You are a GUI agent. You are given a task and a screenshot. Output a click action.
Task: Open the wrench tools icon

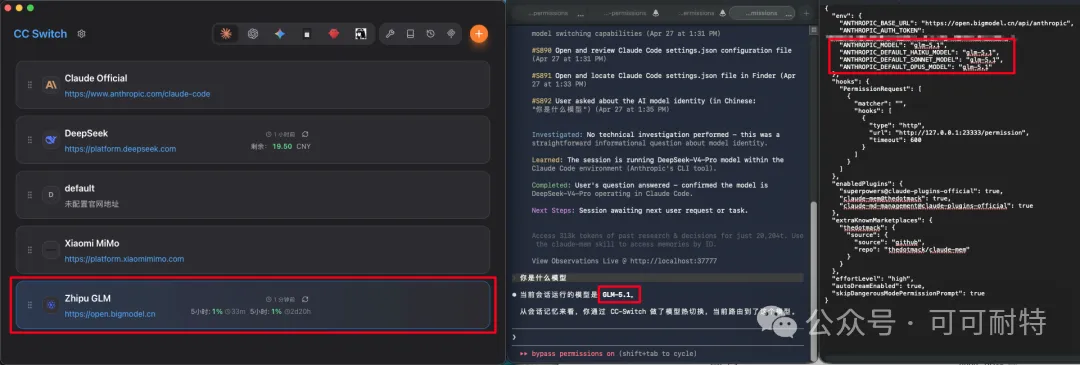(x=390, y=33)
